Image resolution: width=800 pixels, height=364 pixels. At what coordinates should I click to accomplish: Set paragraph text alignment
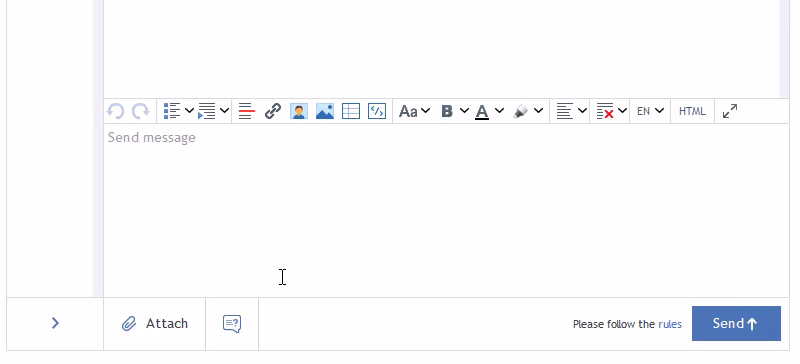coord(564,111)
